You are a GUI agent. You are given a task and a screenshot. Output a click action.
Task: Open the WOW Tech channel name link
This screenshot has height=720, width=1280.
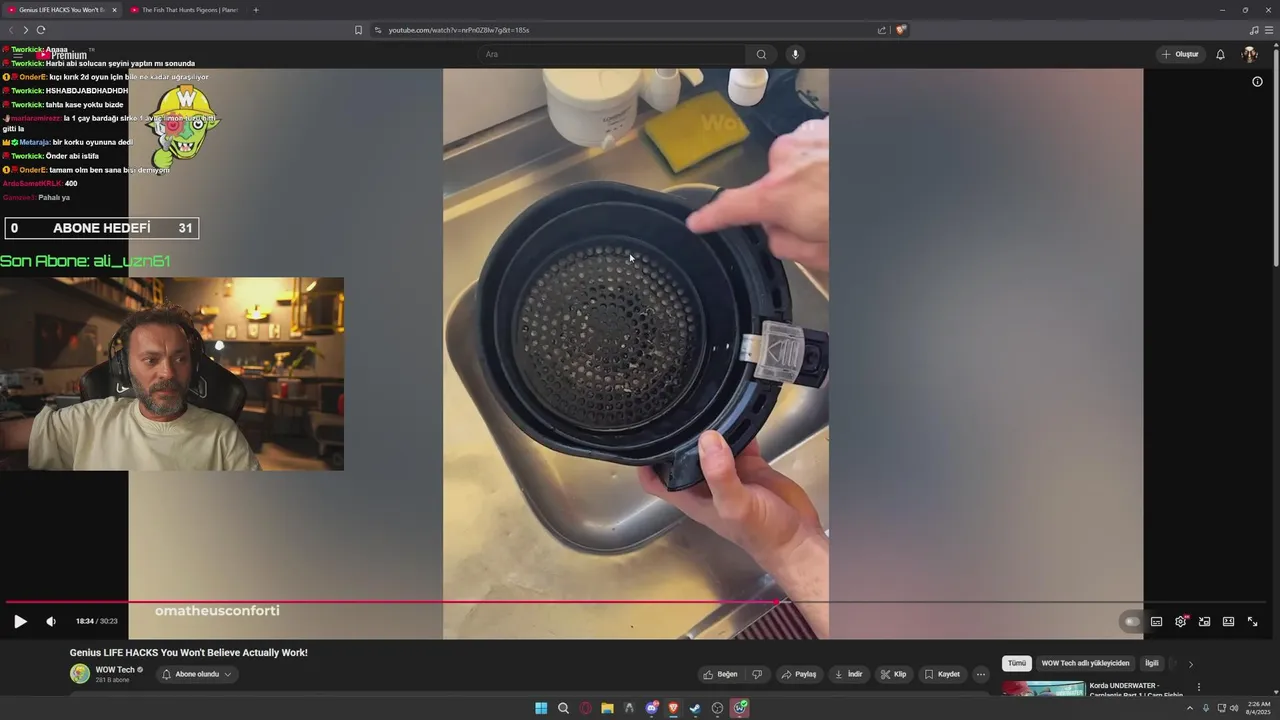[115, 670]
